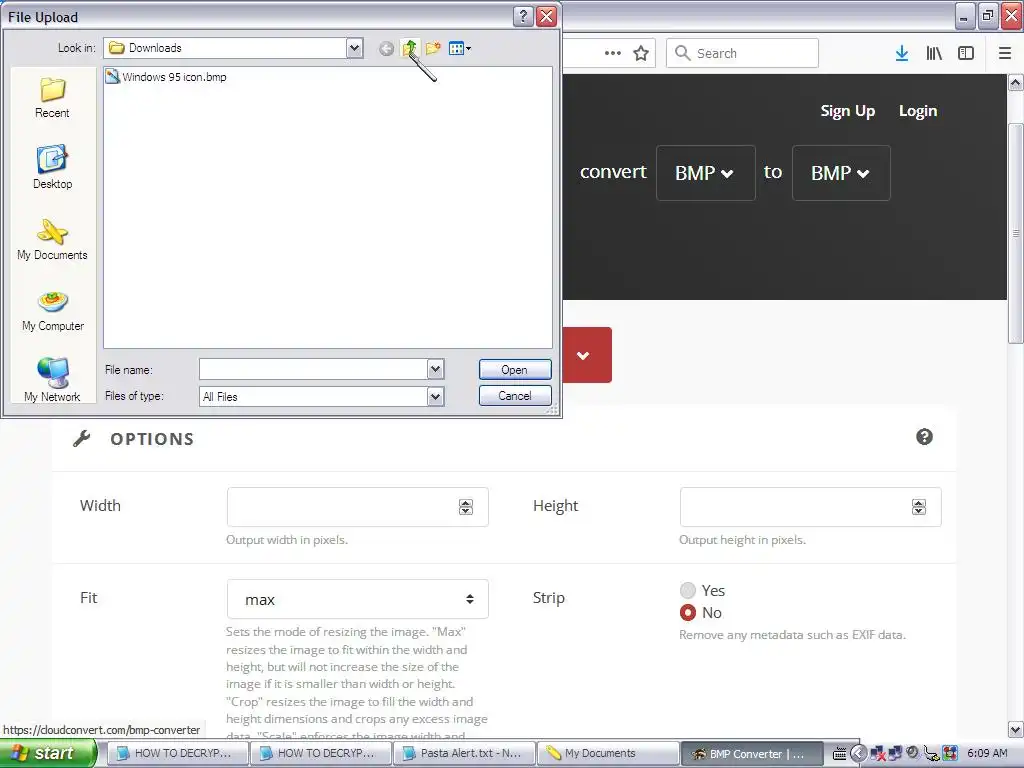Click the page scrollbar down arrow
This screenshot has width=1024, height=768.
tap(1015, 729)
